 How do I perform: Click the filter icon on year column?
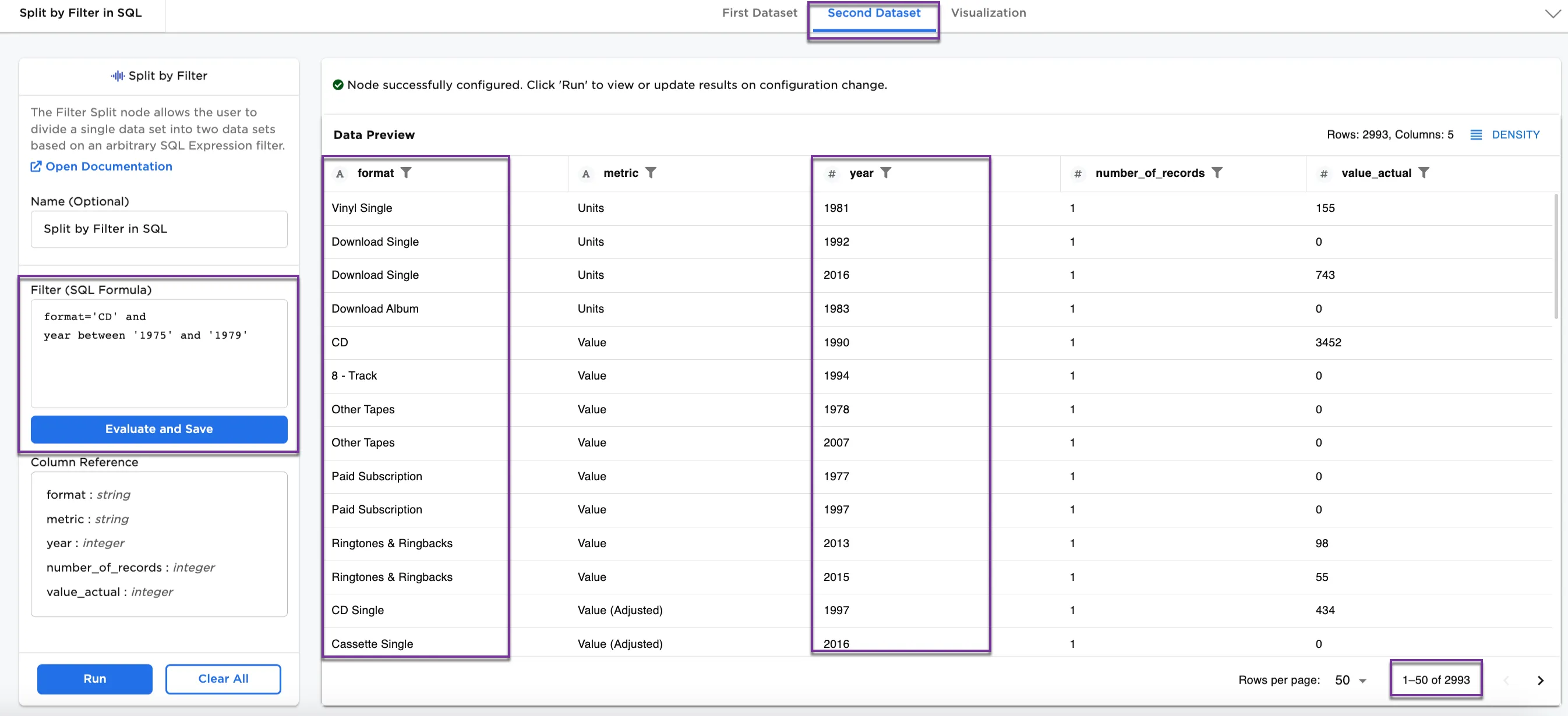[x=886, y=173]
